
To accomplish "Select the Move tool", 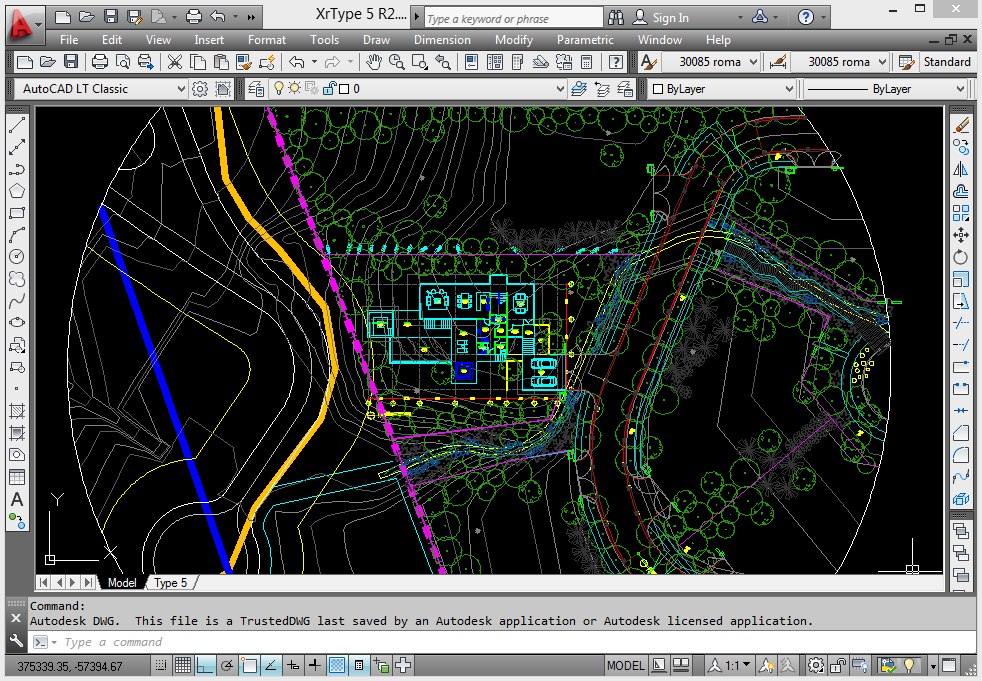I will click(961, 235).
